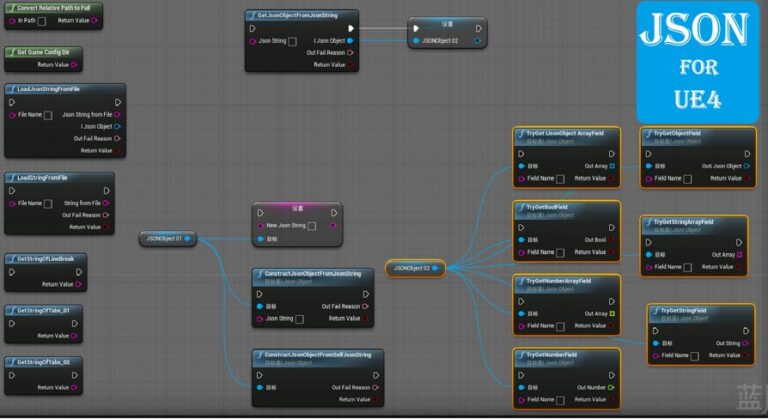Click Return Value pin on GetStringOfTabs_02 node
768x419 pixels.
pos(74,388)
